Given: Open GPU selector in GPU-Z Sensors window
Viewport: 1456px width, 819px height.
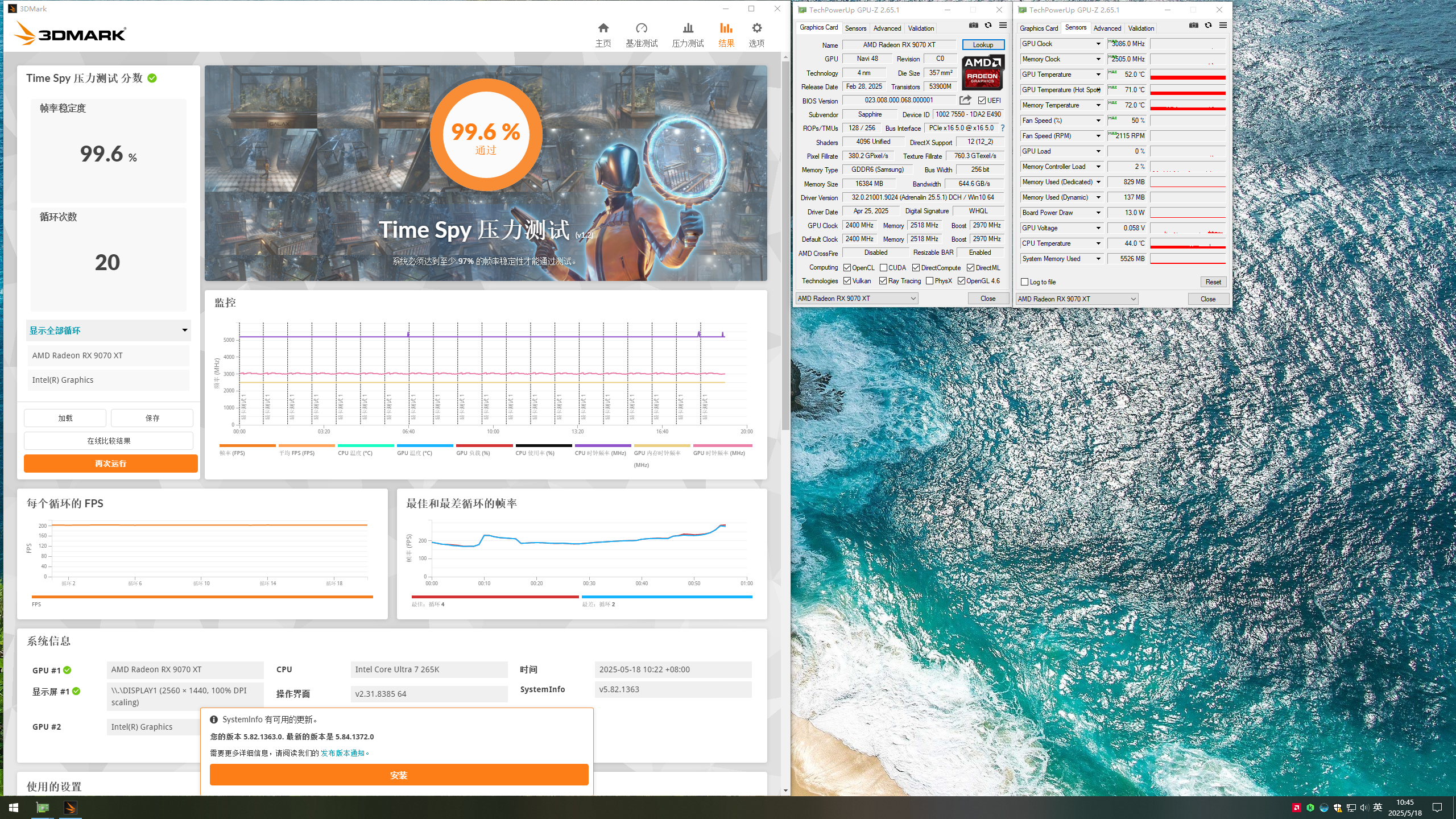Looking at the screenshot, I should [x=1077, y=299].
